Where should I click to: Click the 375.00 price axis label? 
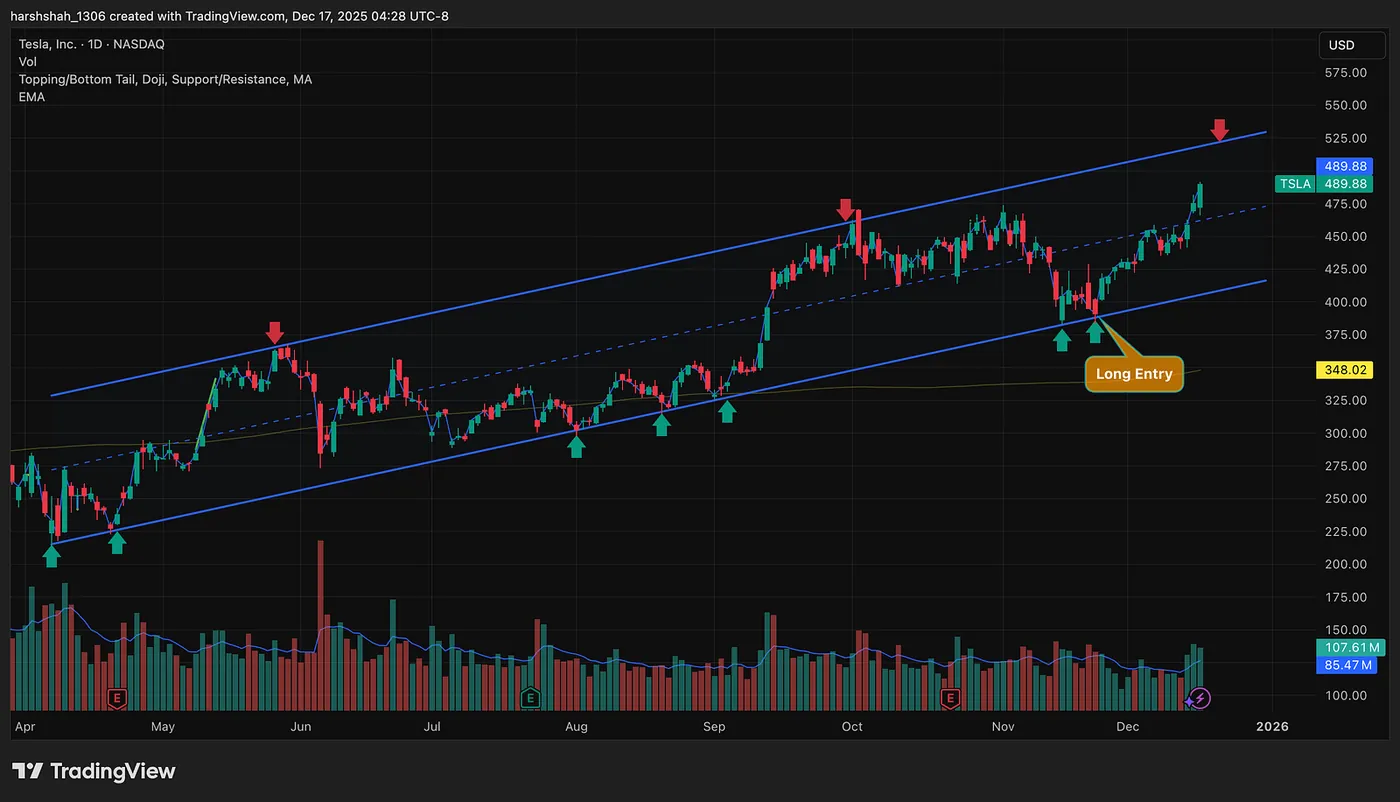(x=1345, y=335)
